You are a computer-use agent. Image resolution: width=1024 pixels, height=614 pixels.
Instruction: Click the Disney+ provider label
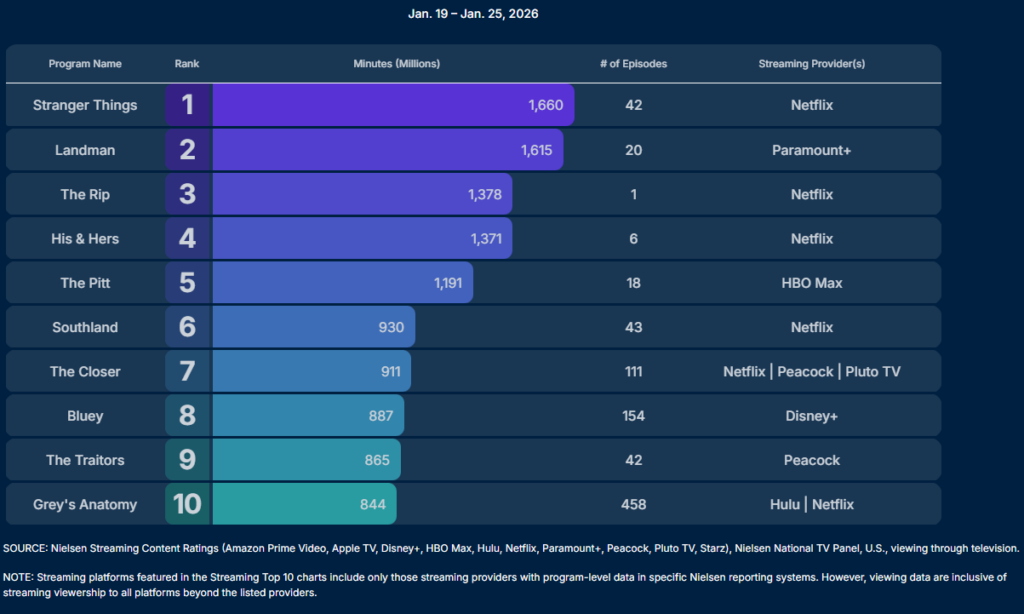point(811,416)
